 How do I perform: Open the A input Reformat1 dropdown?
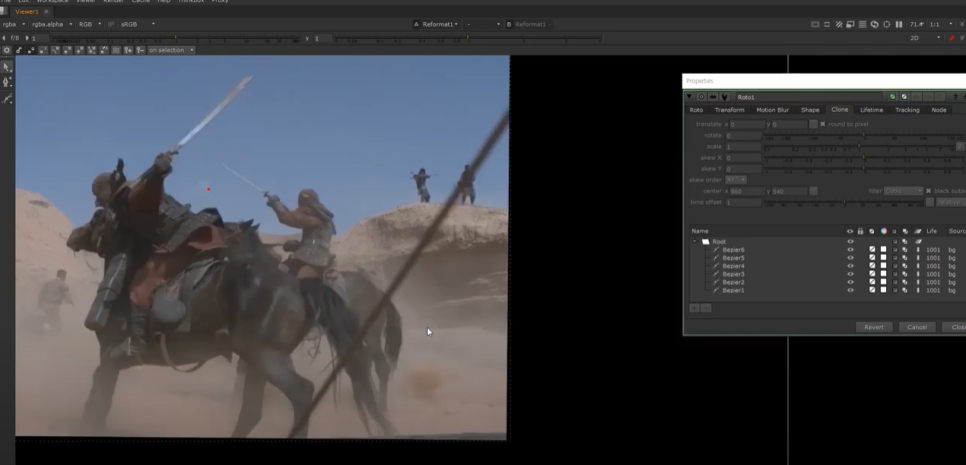(440, 24)
